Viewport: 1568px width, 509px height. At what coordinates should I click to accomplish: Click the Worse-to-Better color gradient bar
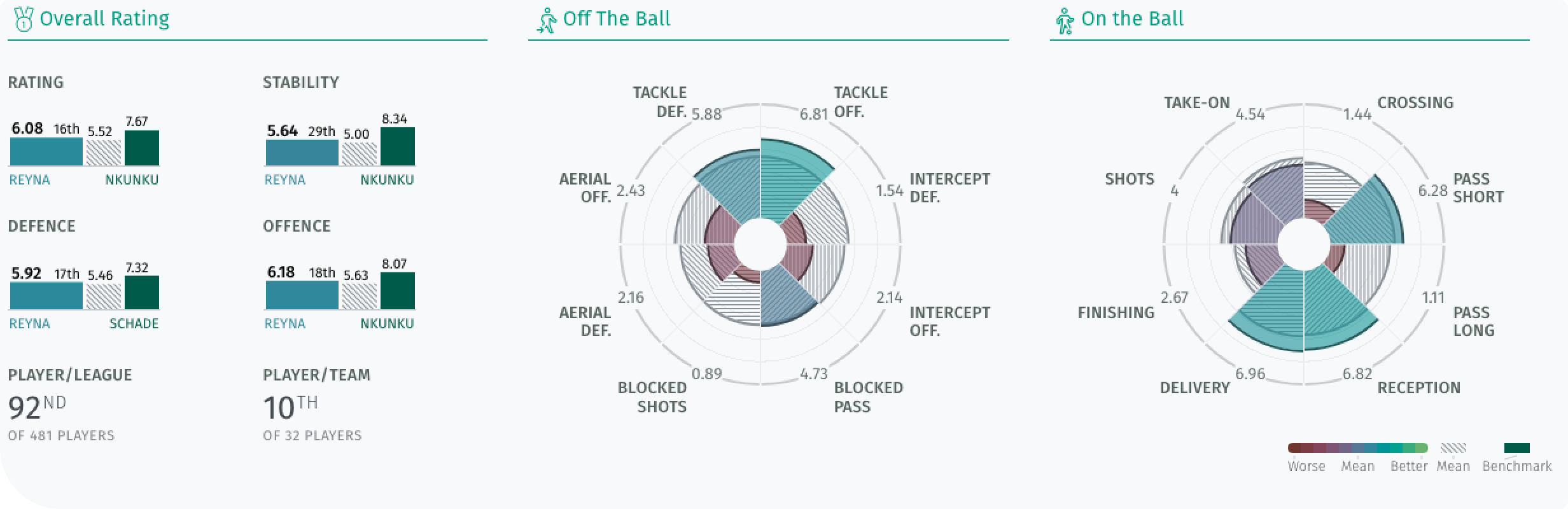pyautogui.click(x=1357, y=448)
